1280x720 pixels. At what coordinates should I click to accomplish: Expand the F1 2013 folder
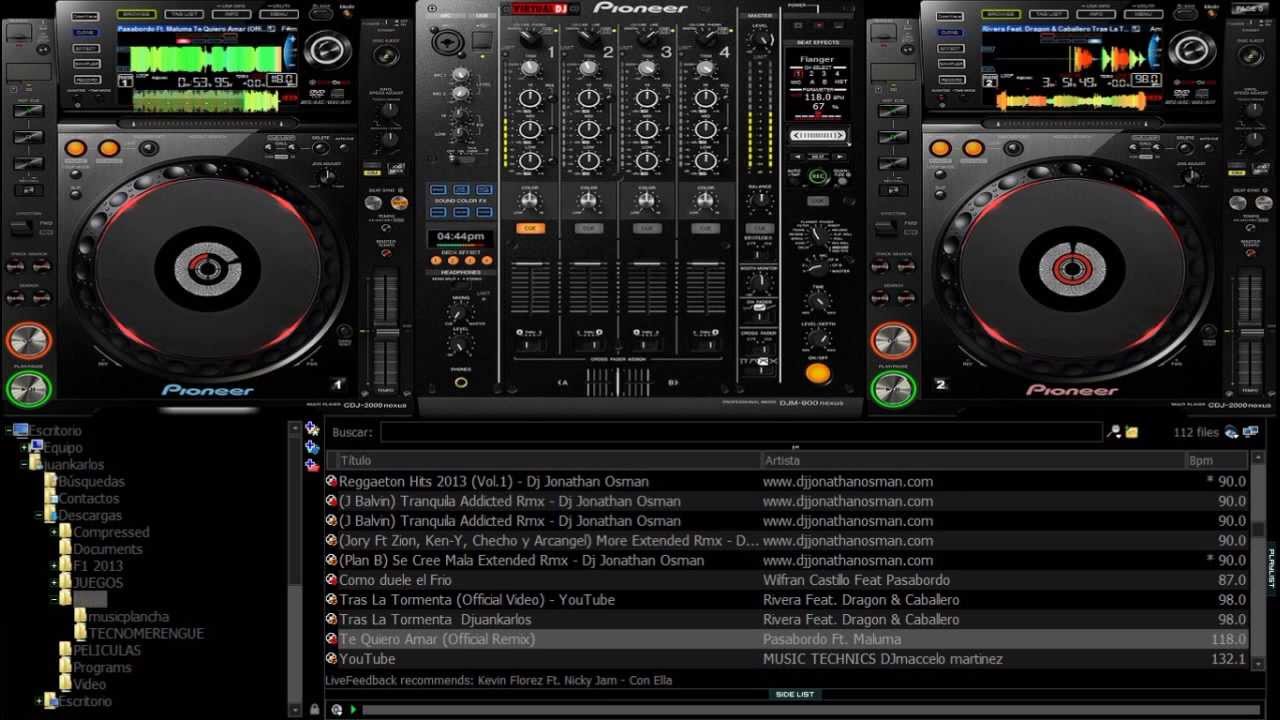click(x=54, y=566)
